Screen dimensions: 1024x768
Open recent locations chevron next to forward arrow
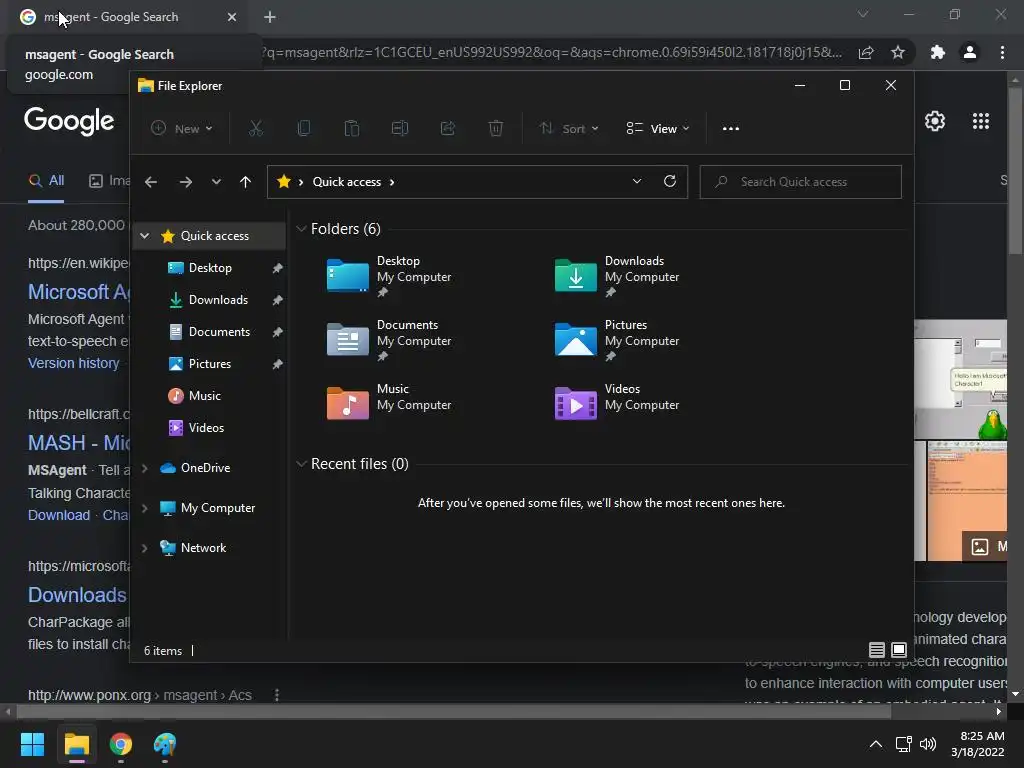click(216, 182)
